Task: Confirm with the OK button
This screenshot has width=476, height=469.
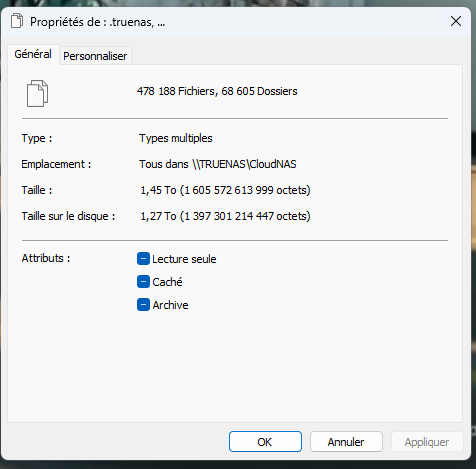Action: [x=265, y=442]
